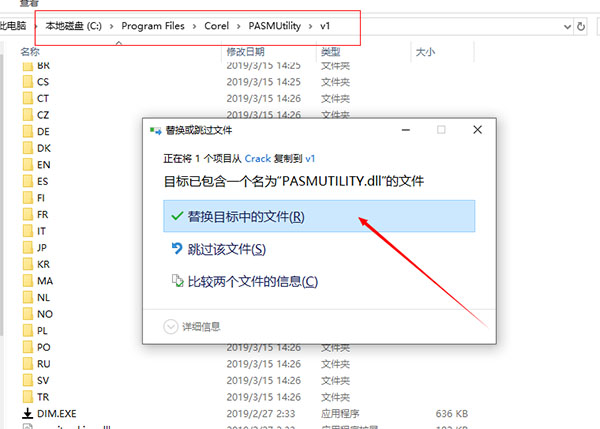This screenshot has width=600, height=429.
Task: Open the Crack source folder link
Action: 258,158
